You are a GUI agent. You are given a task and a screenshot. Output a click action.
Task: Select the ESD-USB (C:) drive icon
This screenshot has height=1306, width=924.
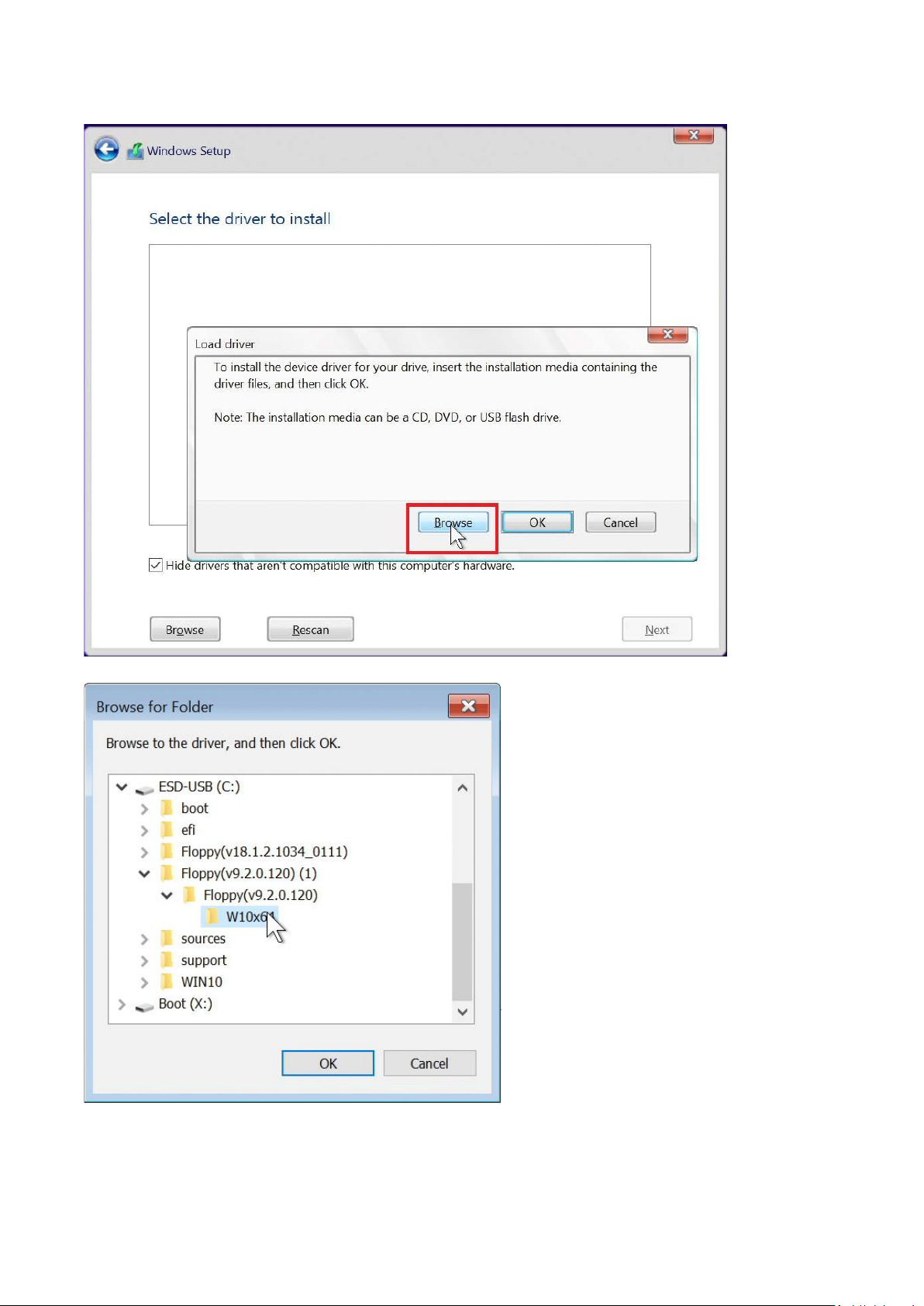[x=144, y=788]
